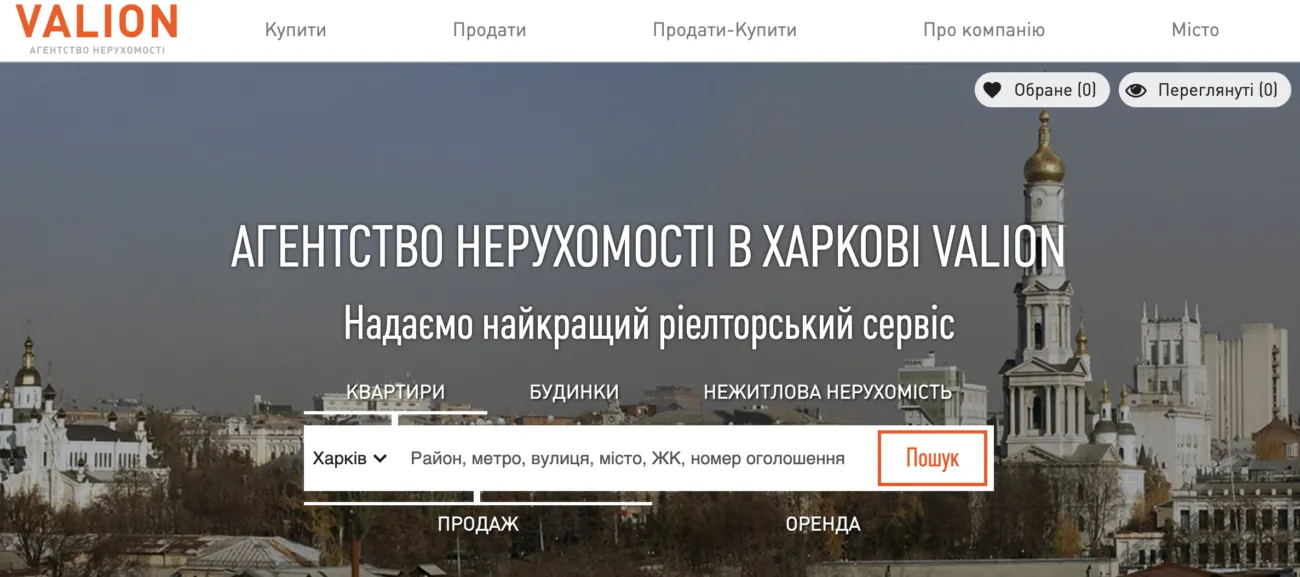Screen dimensions: 1300x577
Task: Open the Переглянуті (0) viewed list
Action: coord(1204,90)
